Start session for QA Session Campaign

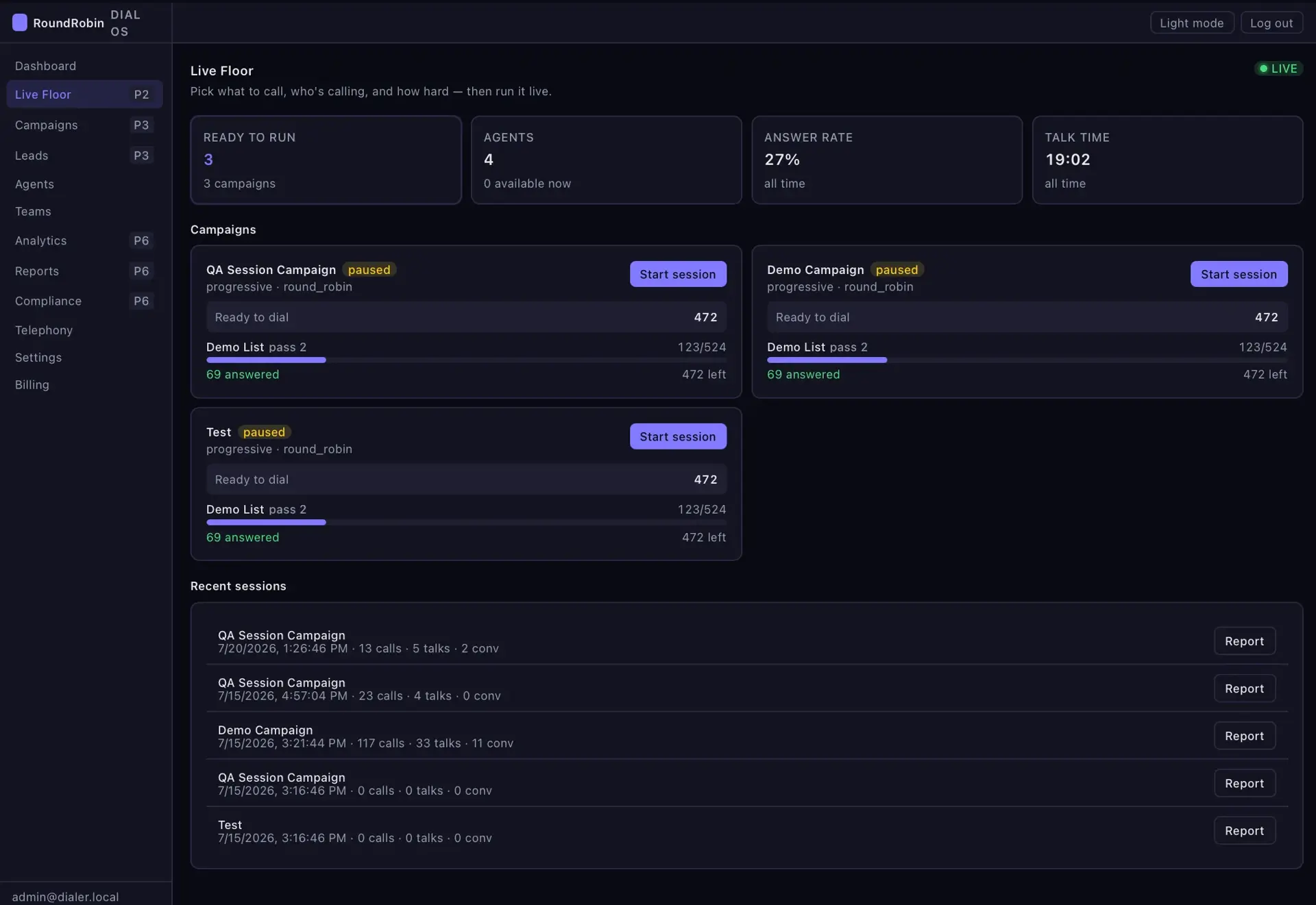[678, 274]
